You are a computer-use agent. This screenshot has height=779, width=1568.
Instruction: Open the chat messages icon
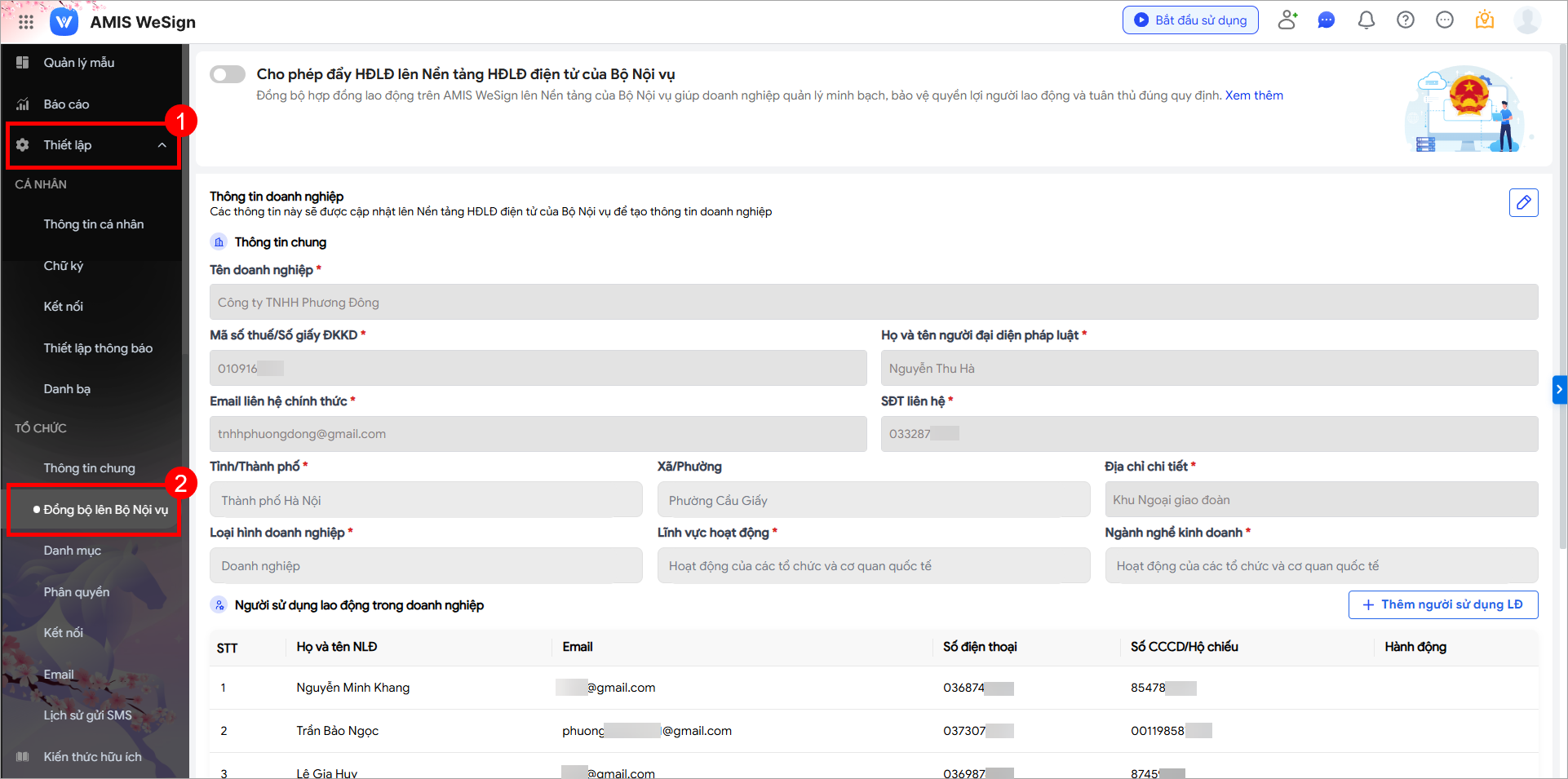tap(1327, 20)
